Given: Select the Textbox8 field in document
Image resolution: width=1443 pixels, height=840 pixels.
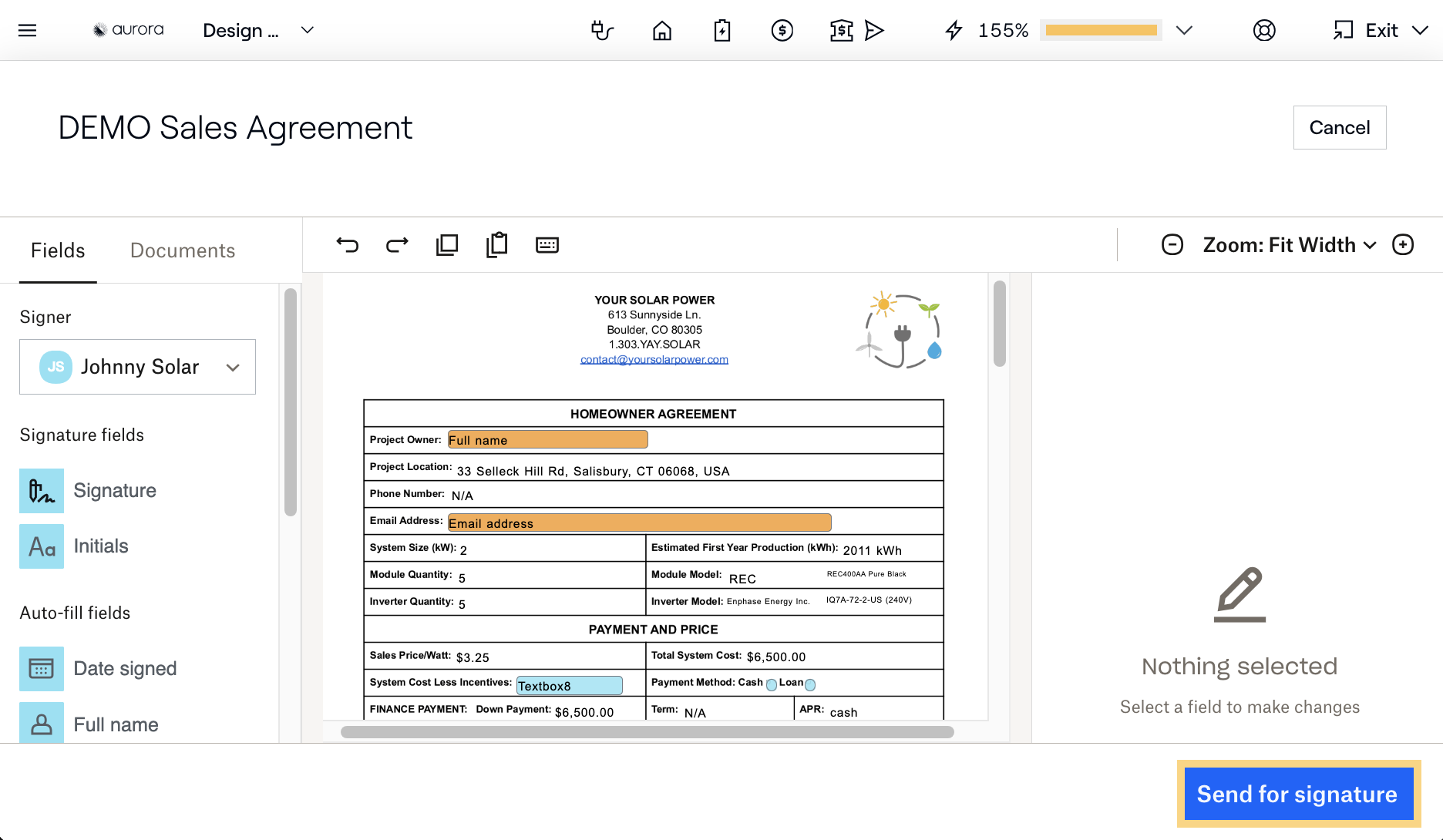Looking at the screenshot, I should click(x=569, y=686).
